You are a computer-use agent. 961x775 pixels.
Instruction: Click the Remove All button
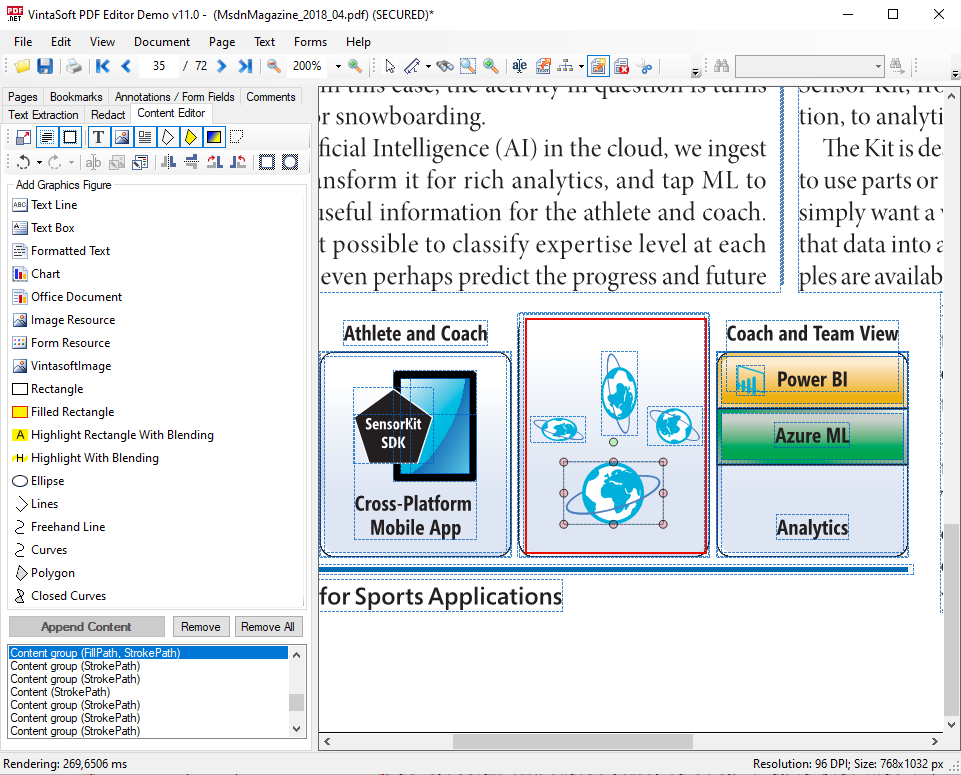(268, 627)
